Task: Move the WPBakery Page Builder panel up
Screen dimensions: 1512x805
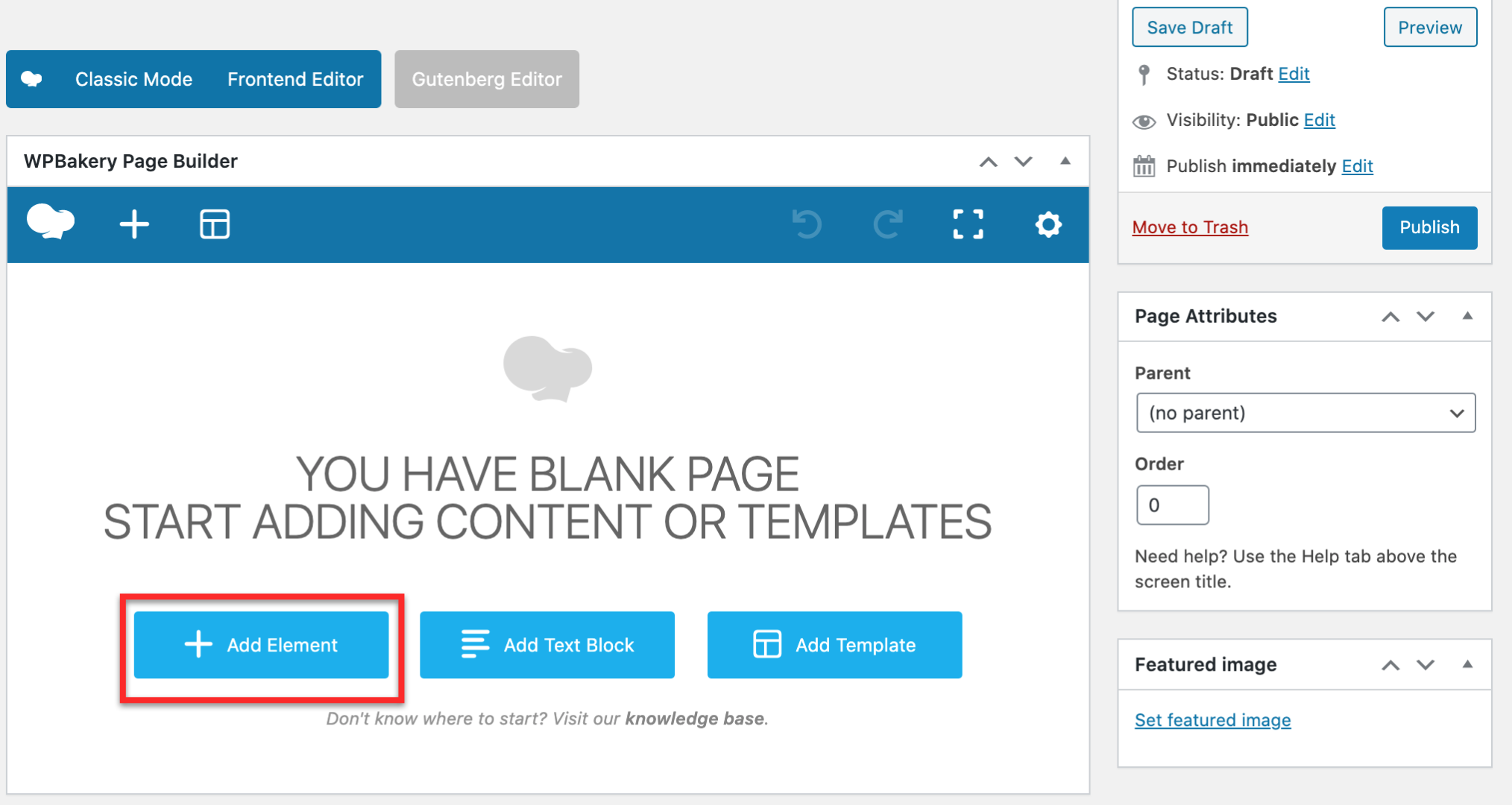Action: (988, 162)
